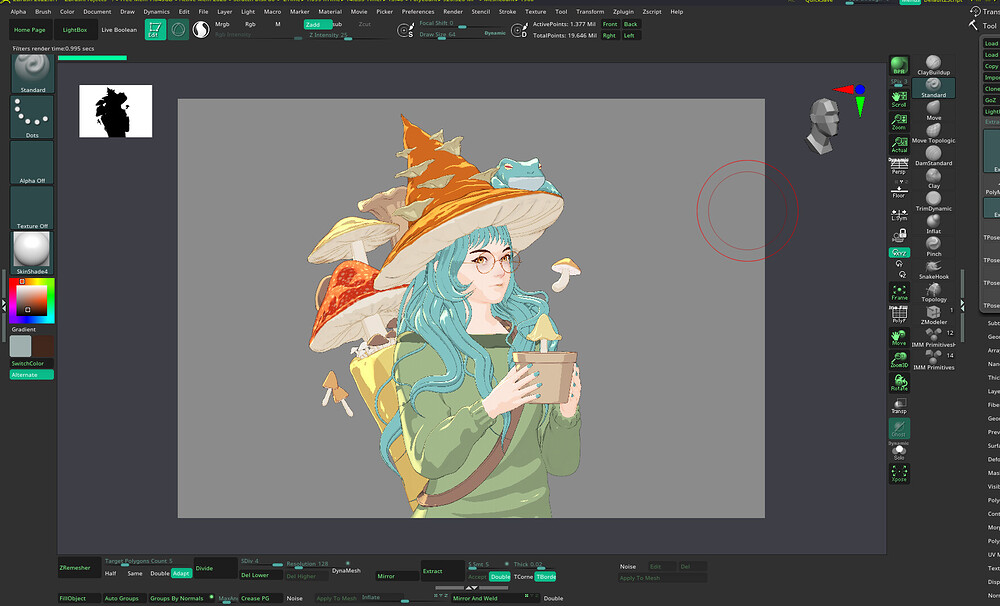Screen dimensions: 1000x606
Task: Open LightBox
Action: click(75, 30)
